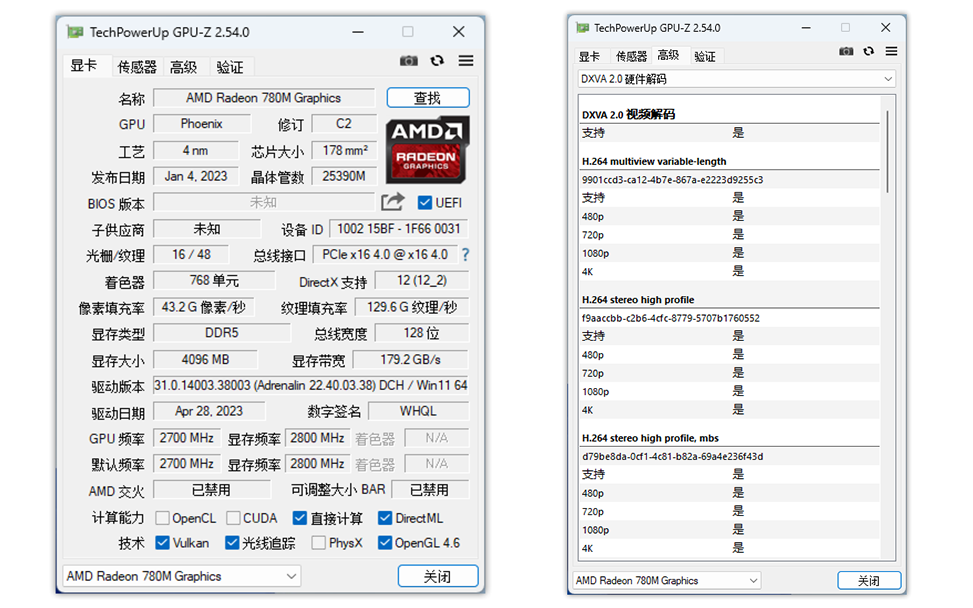Screen dimensions: 973x608
Task: Click BIOS export share arrow icon
Action: pyautogui.click(x=392, y=202)
